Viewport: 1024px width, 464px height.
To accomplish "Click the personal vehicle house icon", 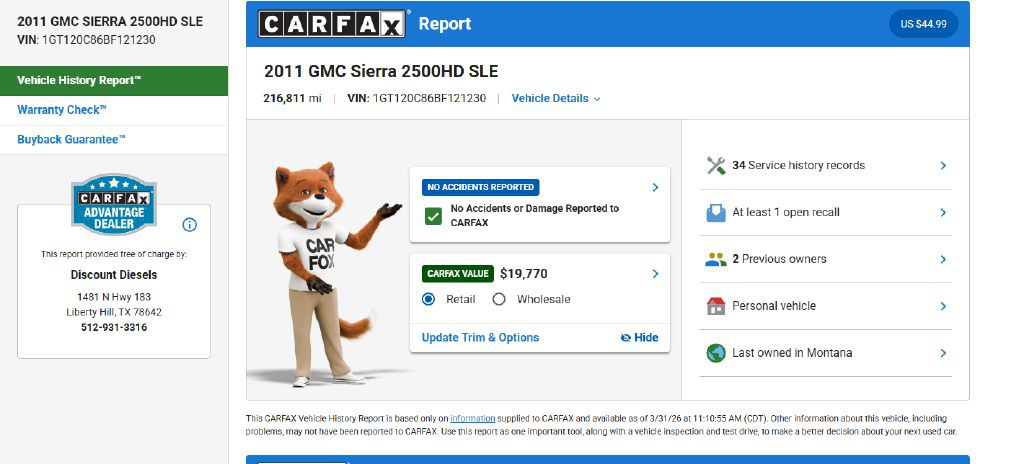I will point(715,306).
